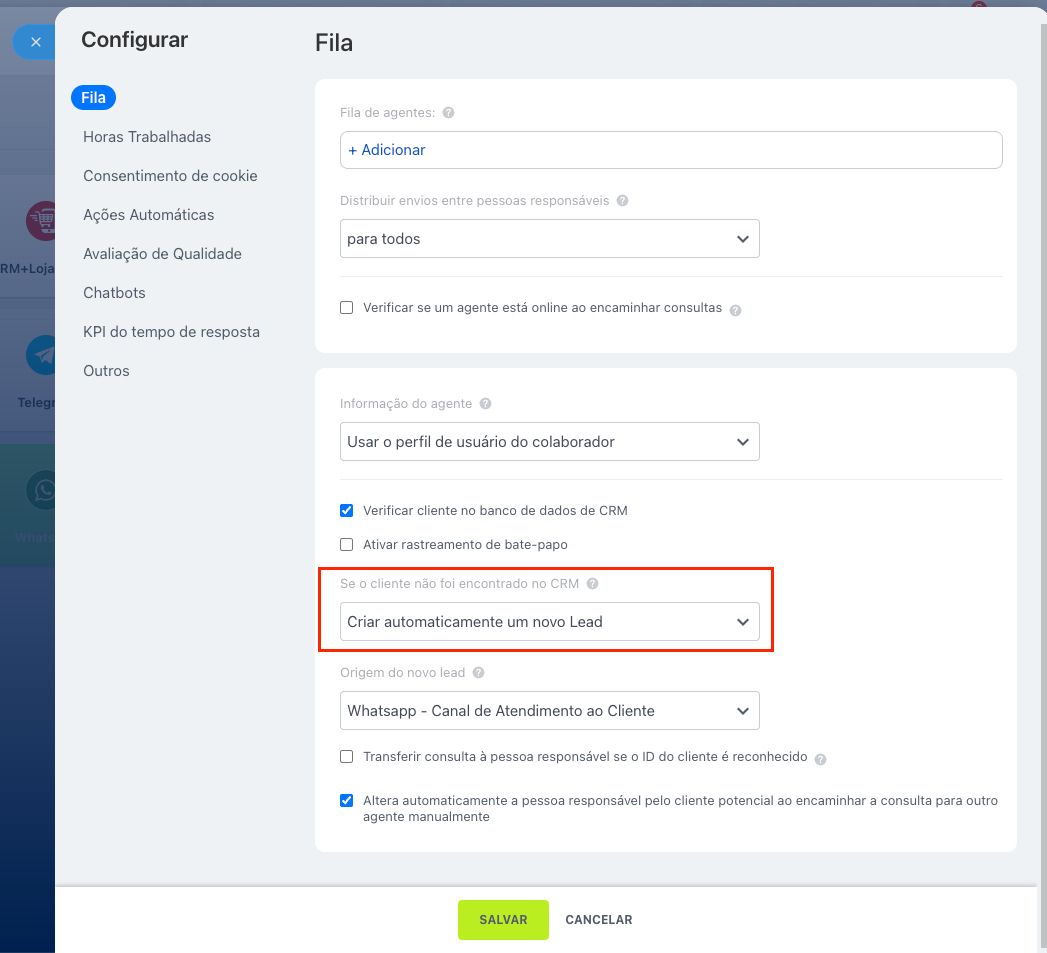The image size is (1047, 953).
Task: Enable agent online verification checkbox
Action: click(x=347, y=308)
